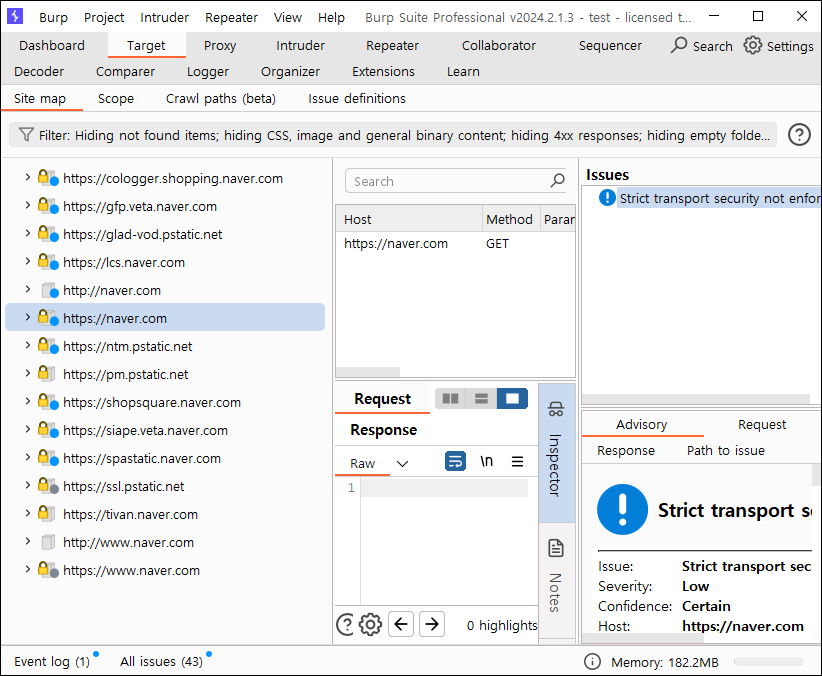Toggle show non-printable characters \n button
This screenshot has width=822, height=676.
(486, 462)
